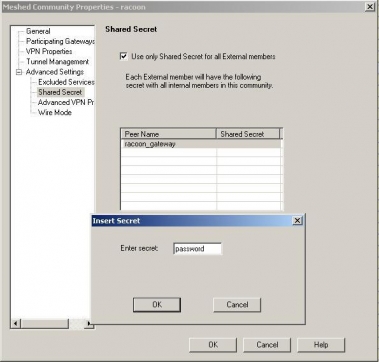The width and height of the screenshot is (379, 362).
Task: Open Advanced VPN Properties page
Action: [66, 102]
